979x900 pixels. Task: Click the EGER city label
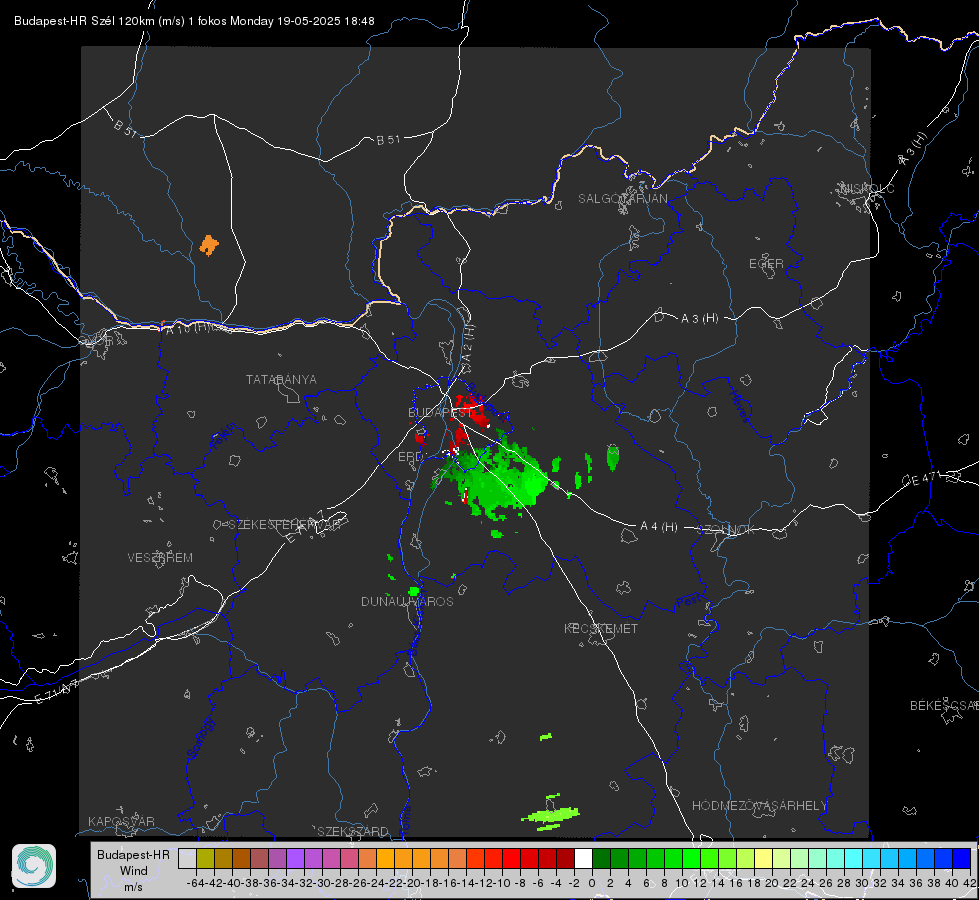[766, 264]
